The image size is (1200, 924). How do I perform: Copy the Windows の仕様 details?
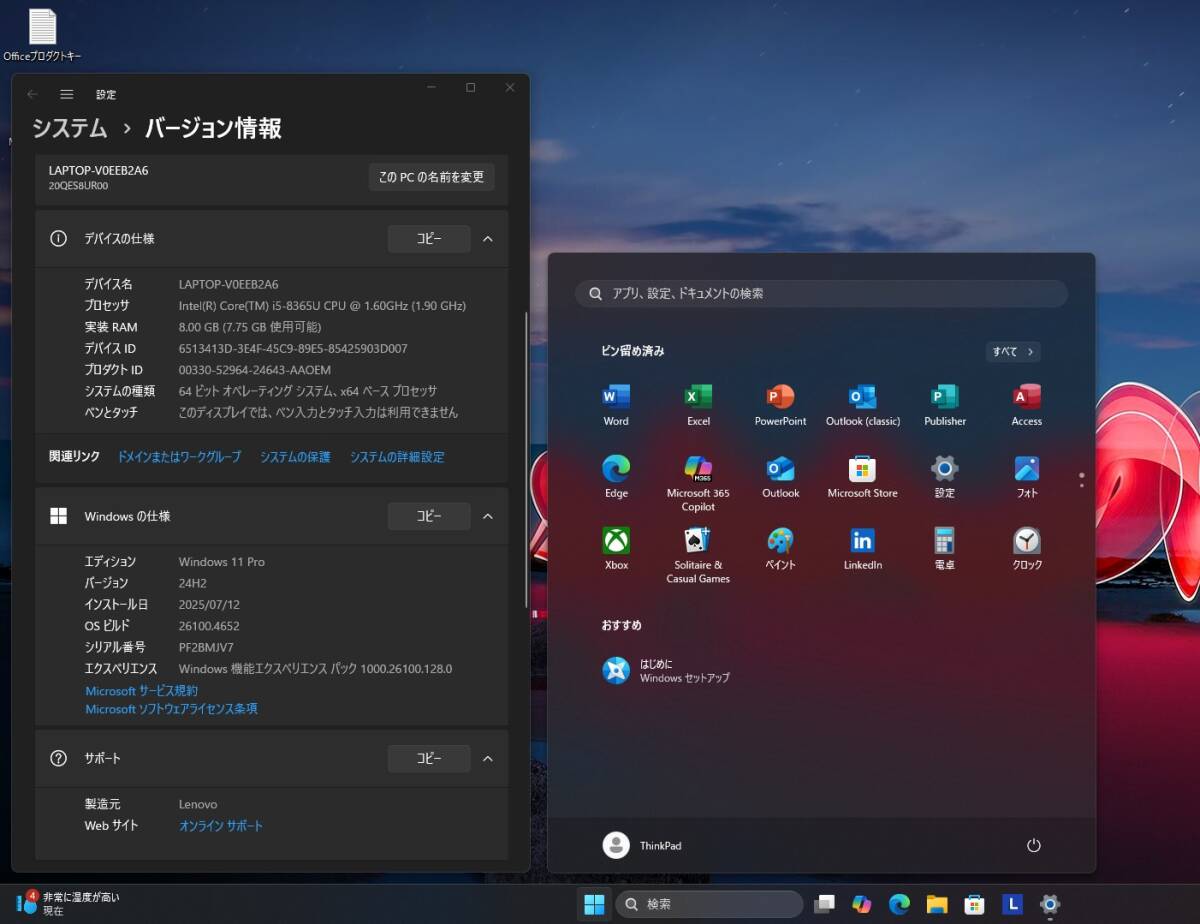point(429,516)
